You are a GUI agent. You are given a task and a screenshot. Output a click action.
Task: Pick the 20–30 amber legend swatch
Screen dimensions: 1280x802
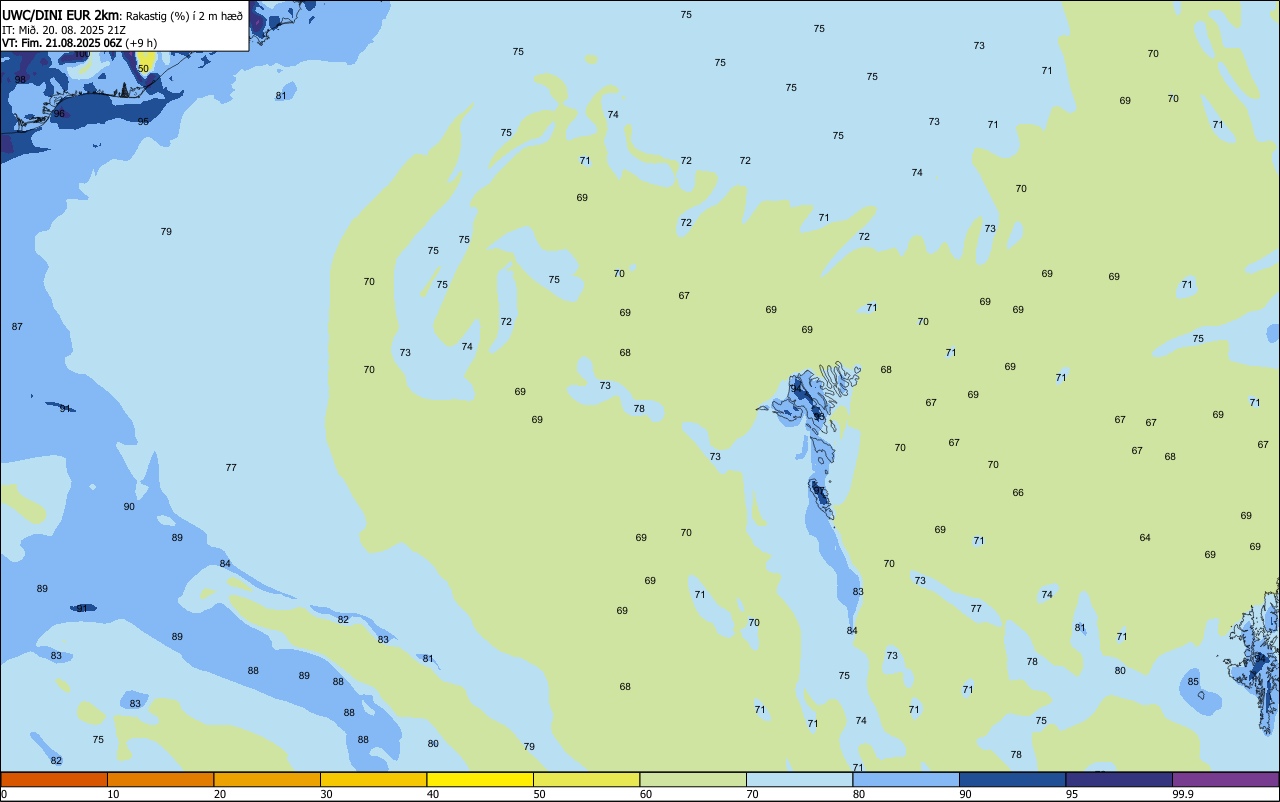(267, 779)
